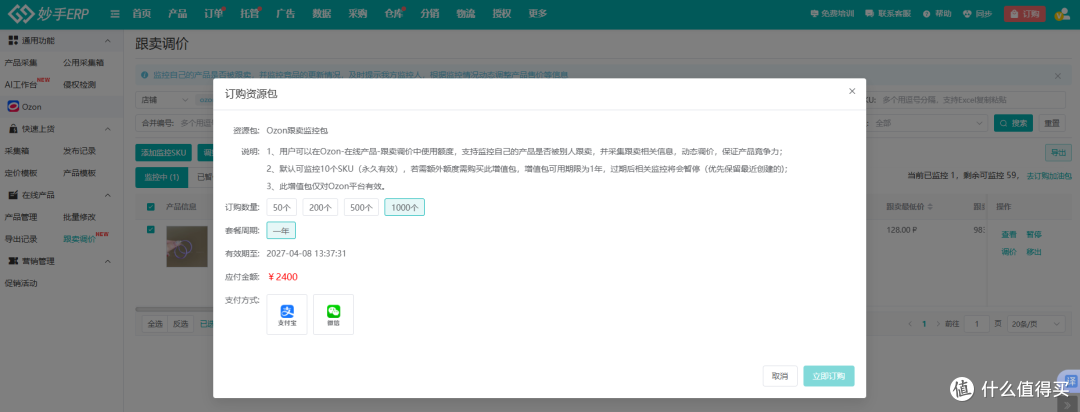Open 产品采集 in the sidebar
Image resolution: width=1080 pixels, height=412 pixels.
click(21, 63)
